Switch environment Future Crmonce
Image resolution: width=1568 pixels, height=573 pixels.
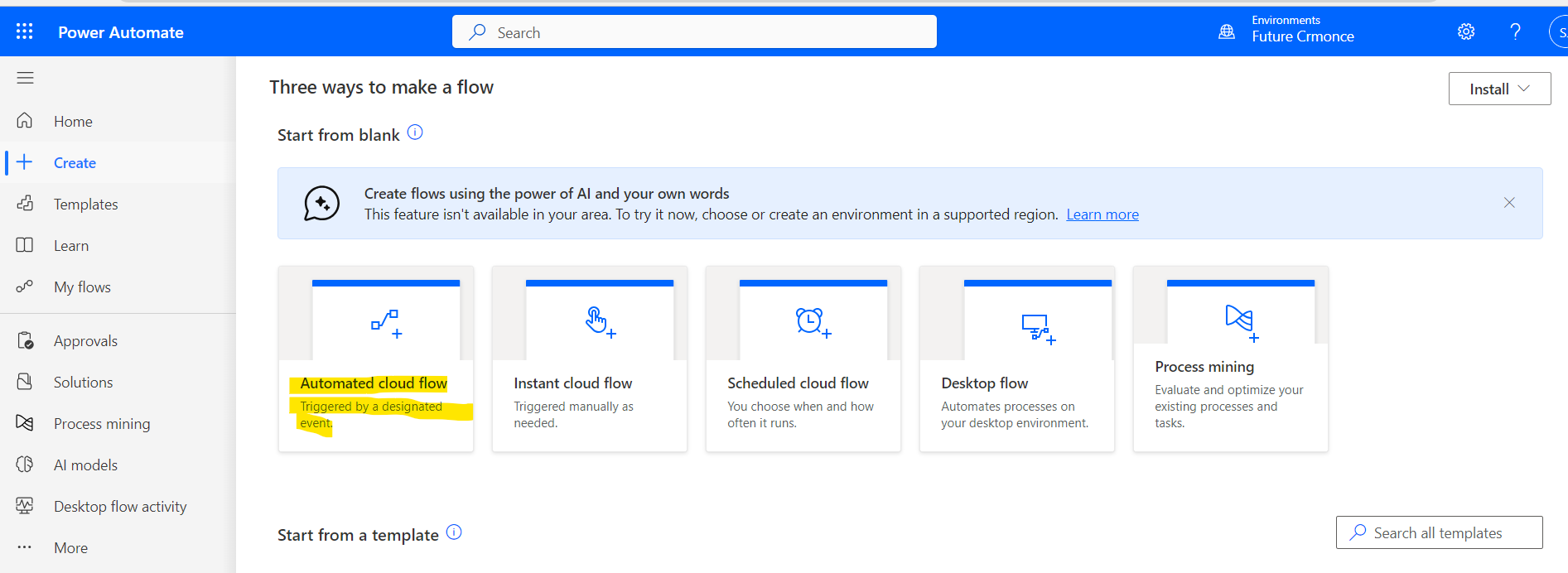[1303, 36]
